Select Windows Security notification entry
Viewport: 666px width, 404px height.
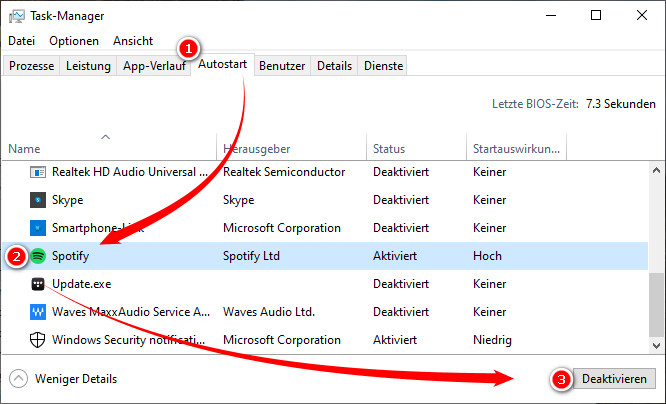pos(129,340)
